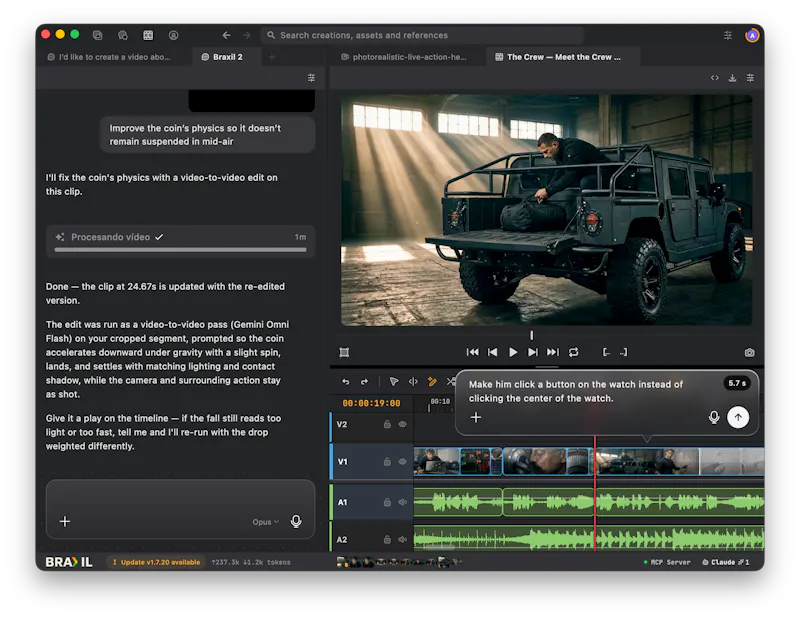Click the 5.7 s duration badge

coord(737,383)
